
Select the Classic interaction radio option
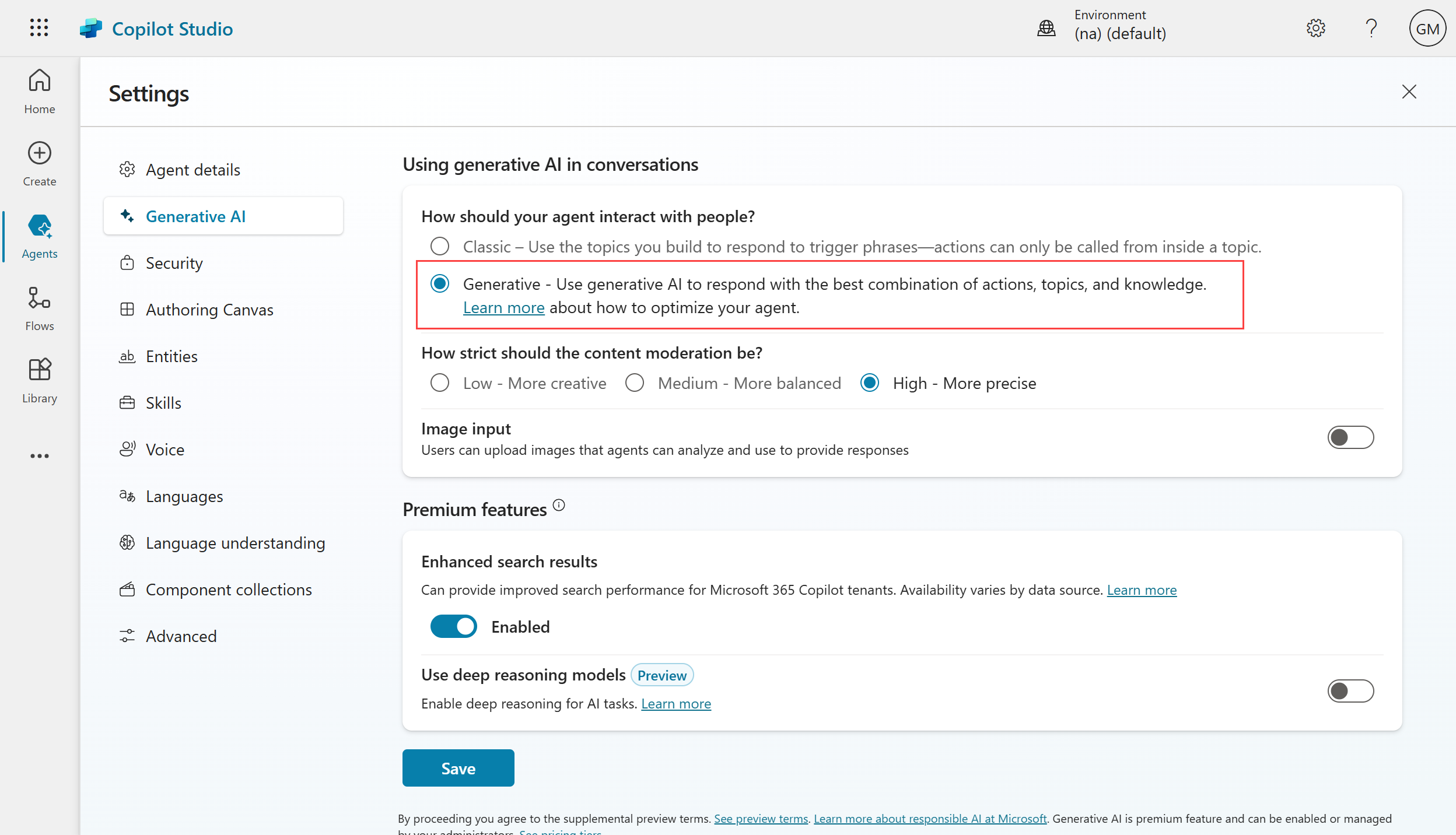[440, 247]
